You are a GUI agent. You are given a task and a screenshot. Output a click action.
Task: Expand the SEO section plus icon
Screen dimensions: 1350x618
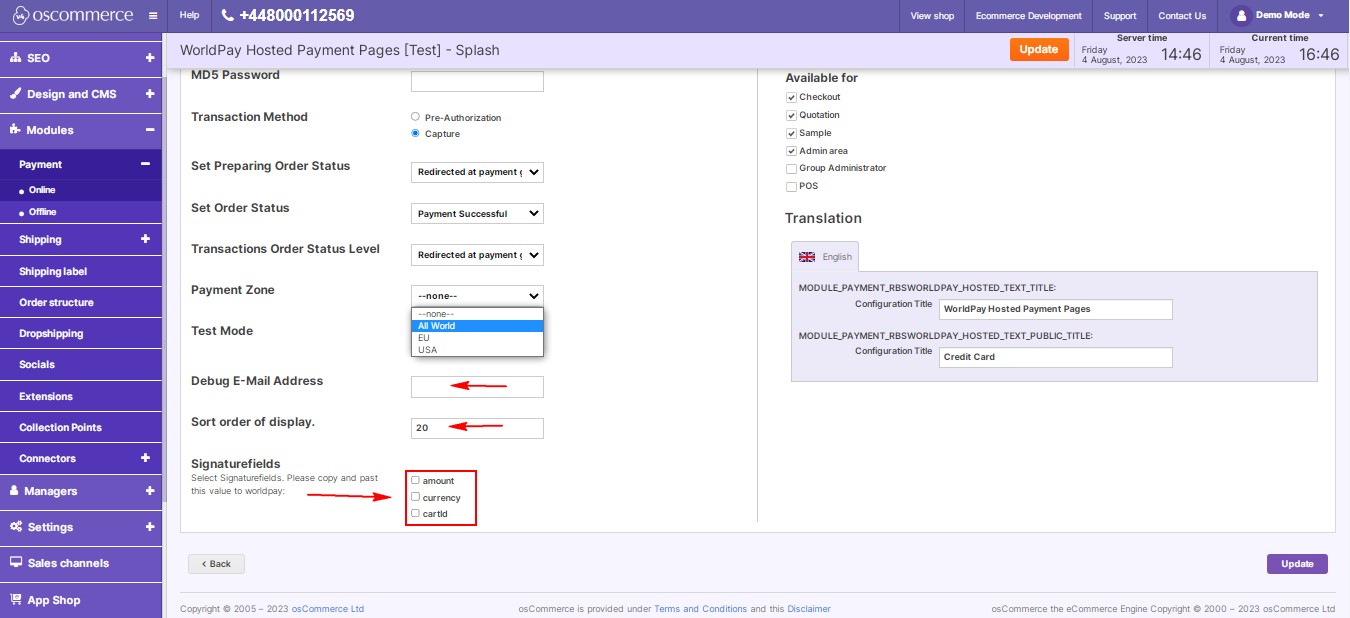pos(149,58)
